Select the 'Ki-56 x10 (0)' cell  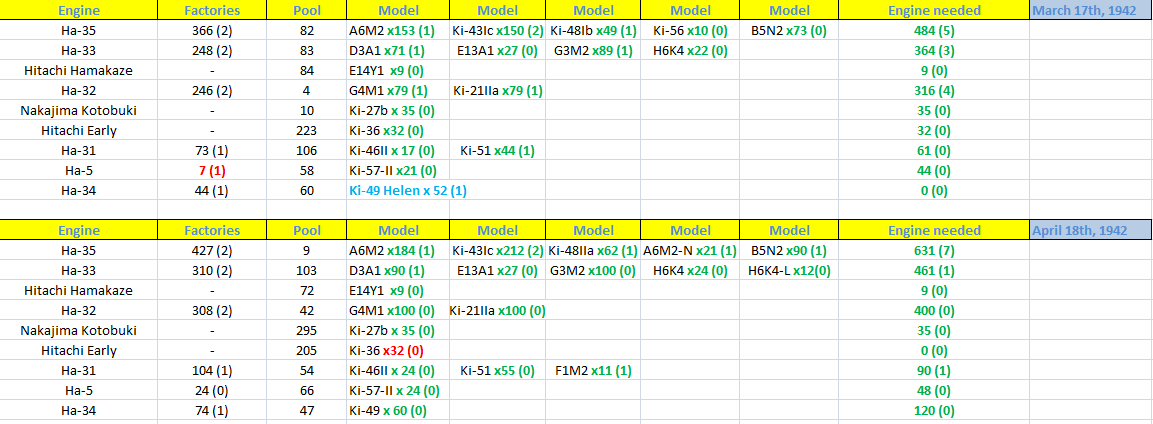click(690, 31)
